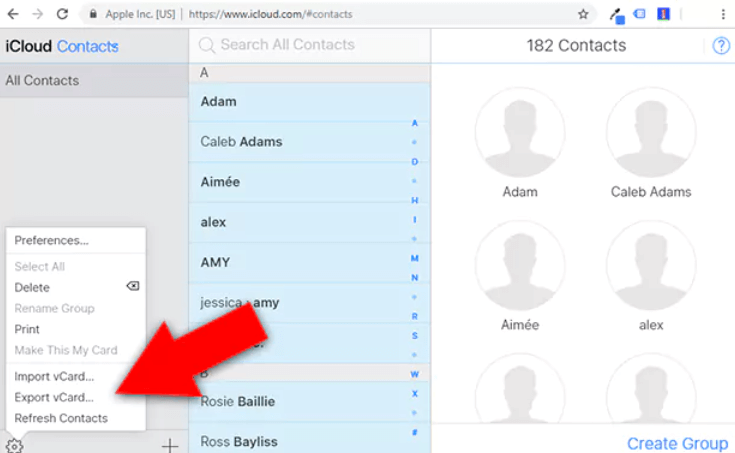
Task: Choose Print in the actions menu
Action: 27,329
